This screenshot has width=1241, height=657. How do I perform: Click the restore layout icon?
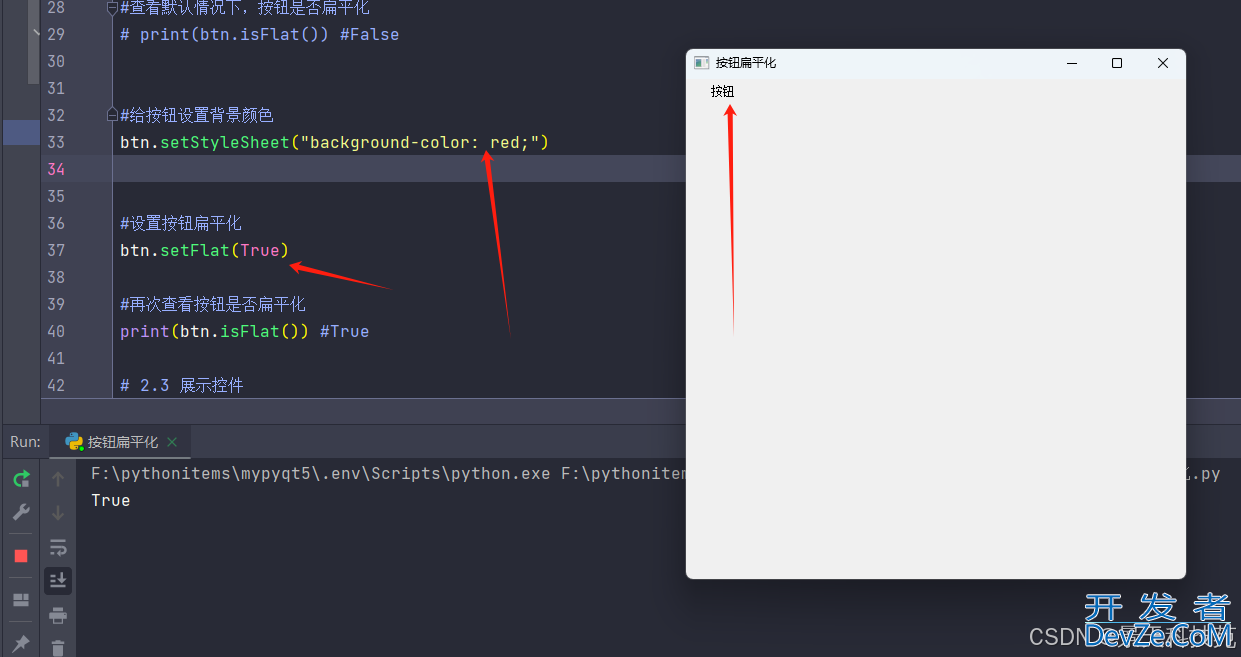(x=21, y=600)
